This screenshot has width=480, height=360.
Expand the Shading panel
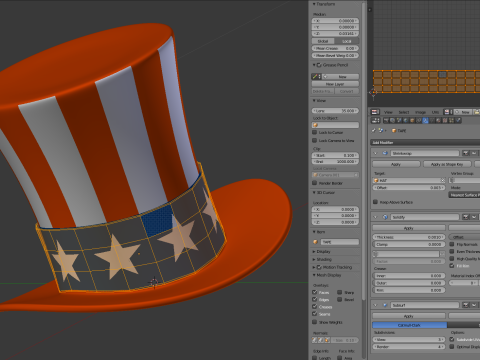pyautogui.click(x=314, y=259)
